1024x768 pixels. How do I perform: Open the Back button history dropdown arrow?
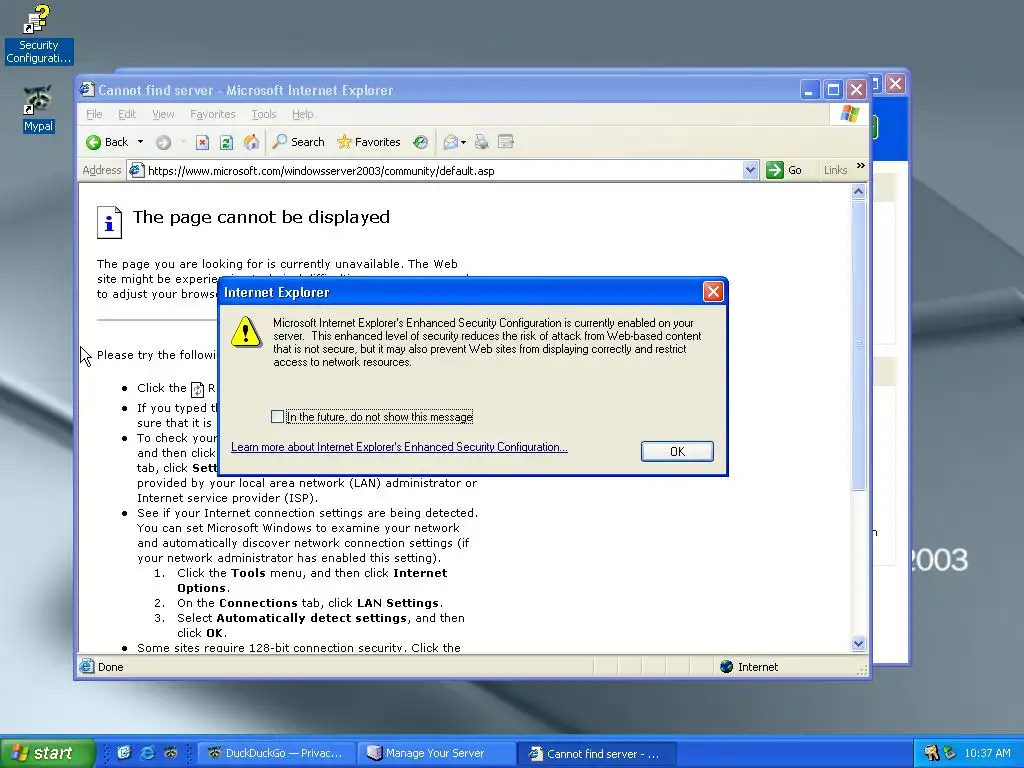(x=140, y=142)
